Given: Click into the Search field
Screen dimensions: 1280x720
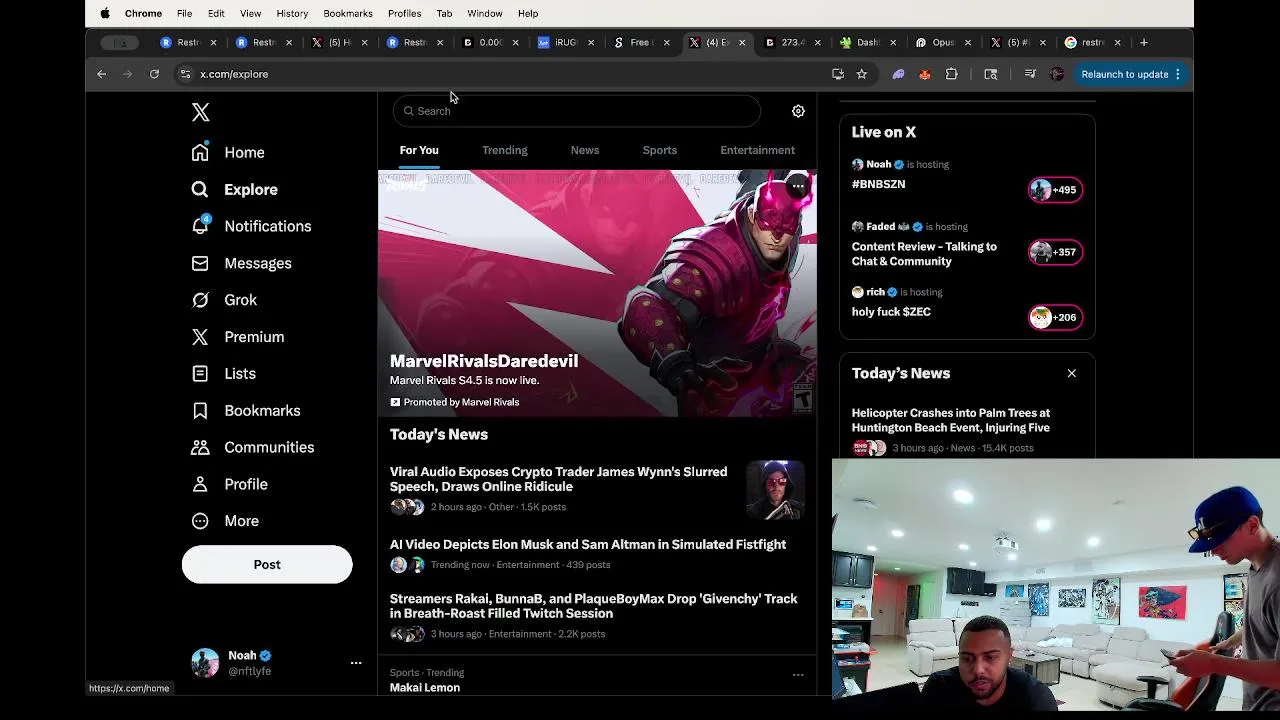Looking at the screenshot, I should [x=577, y=111].
